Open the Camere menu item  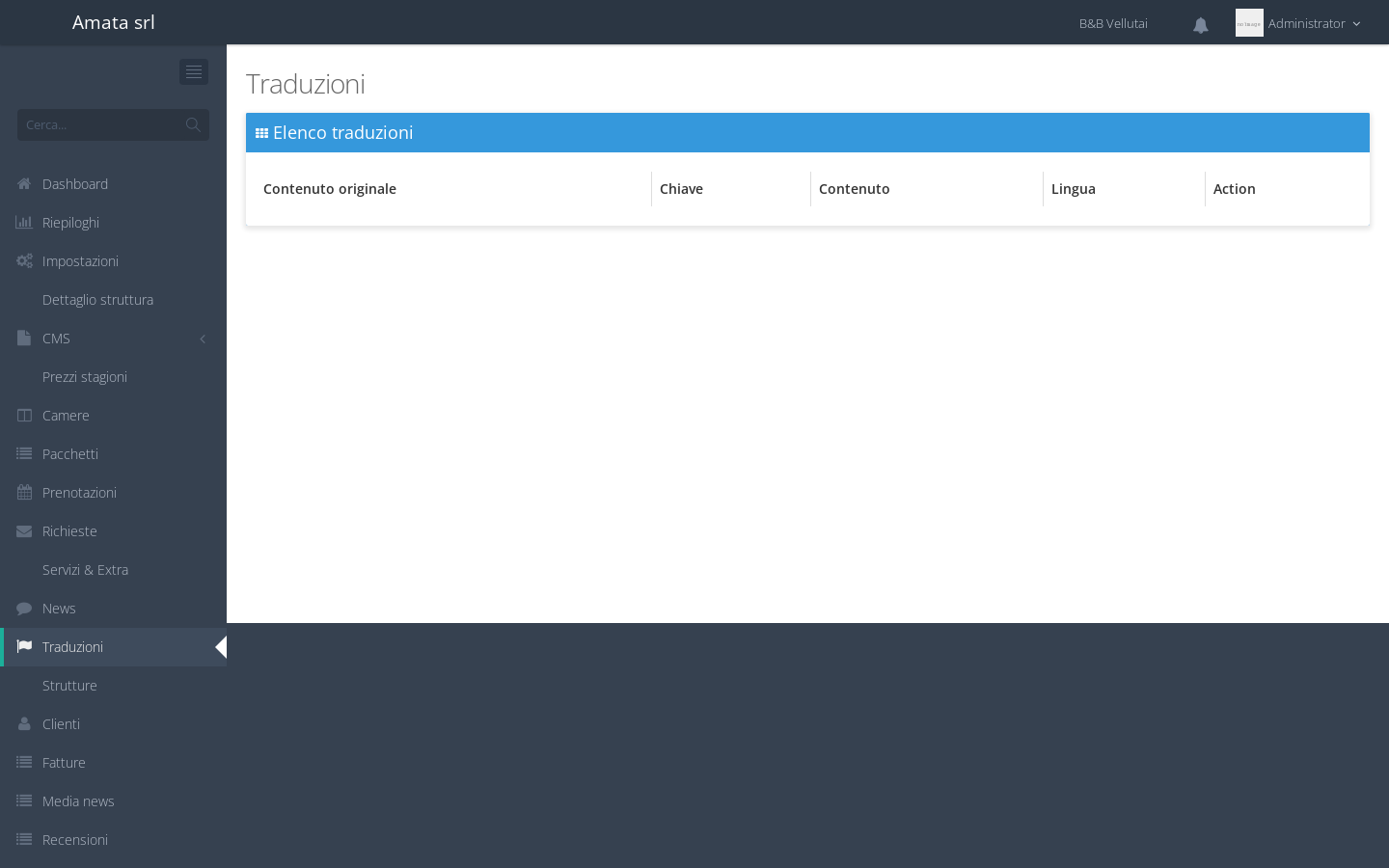click(113, 416)
